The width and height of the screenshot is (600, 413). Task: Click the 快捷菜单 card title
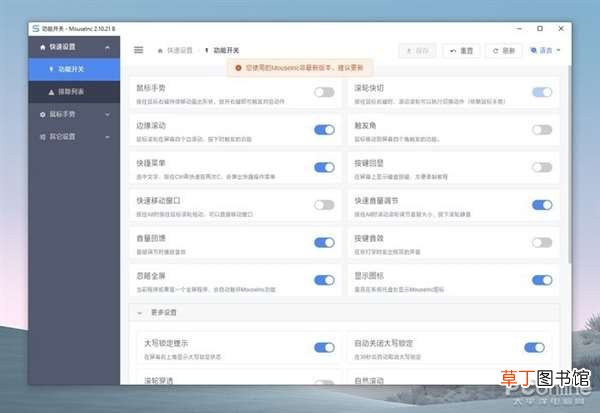151,163
